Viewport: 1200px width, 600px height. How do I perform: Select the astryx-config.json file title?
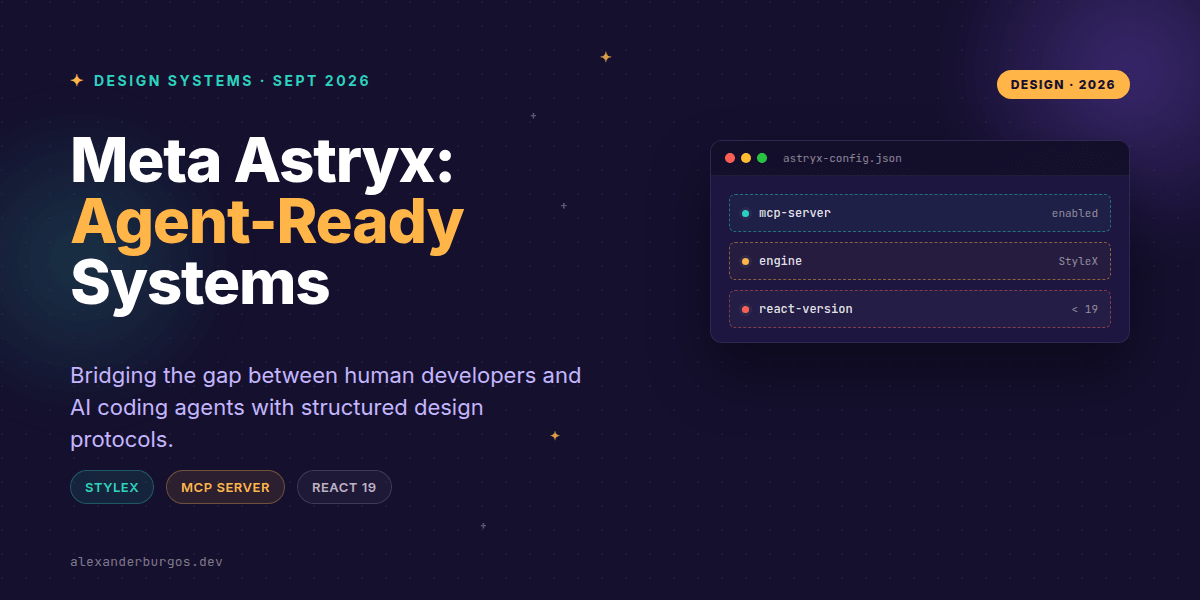(x=842, y=158)
